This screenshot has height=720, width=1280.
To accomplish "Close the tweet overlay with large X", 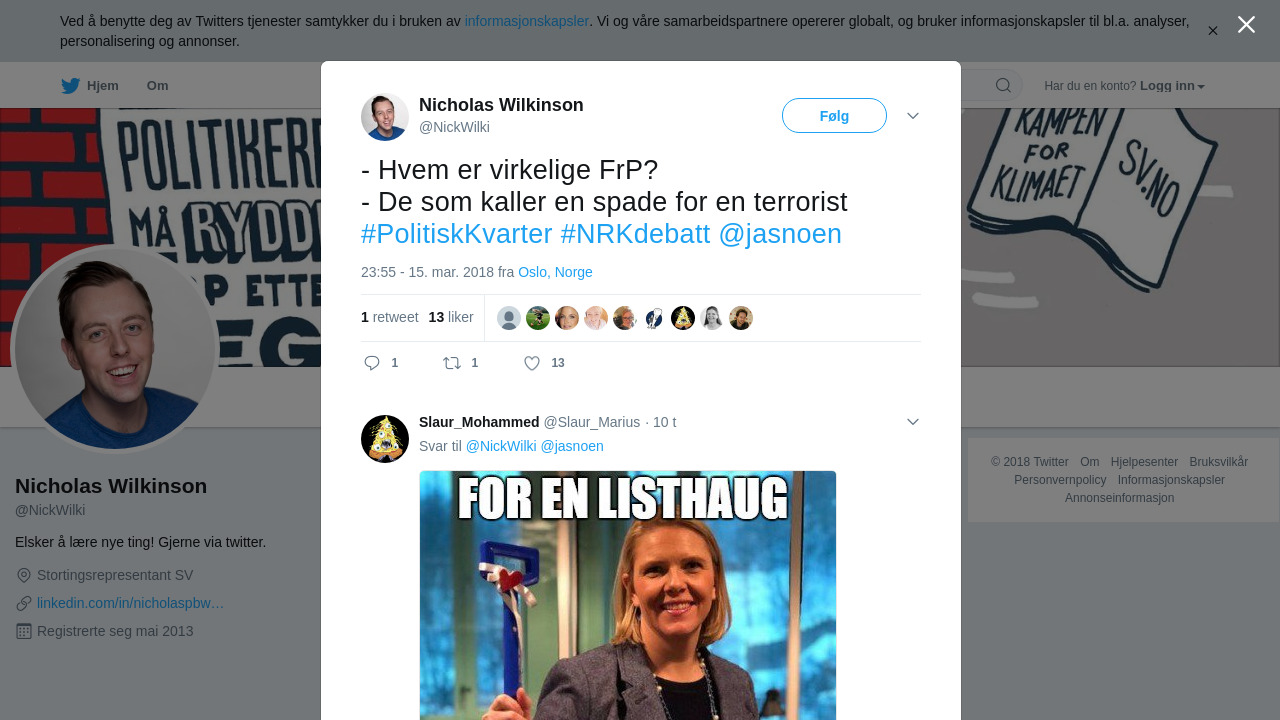I will tap(1246, 25).
